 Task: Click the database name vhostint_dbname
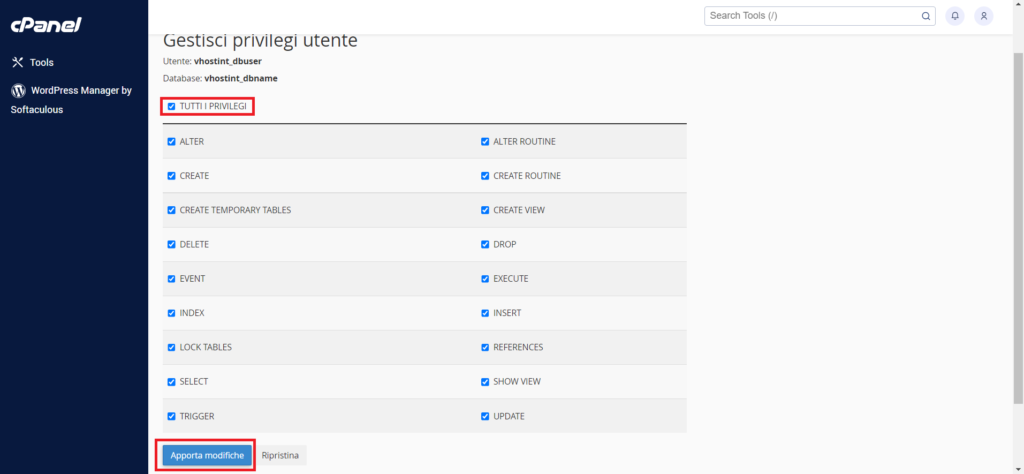(241, 78)
